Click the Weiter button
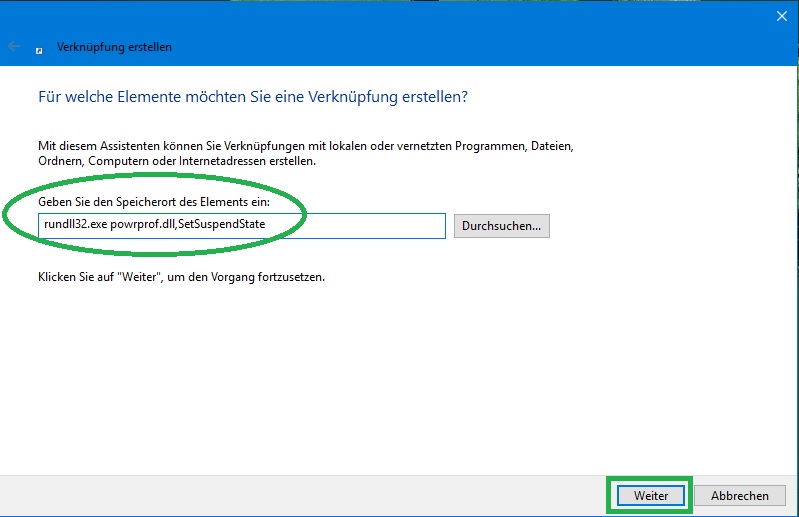Viewport: 799px width, 517px height. tap(651, 496)
